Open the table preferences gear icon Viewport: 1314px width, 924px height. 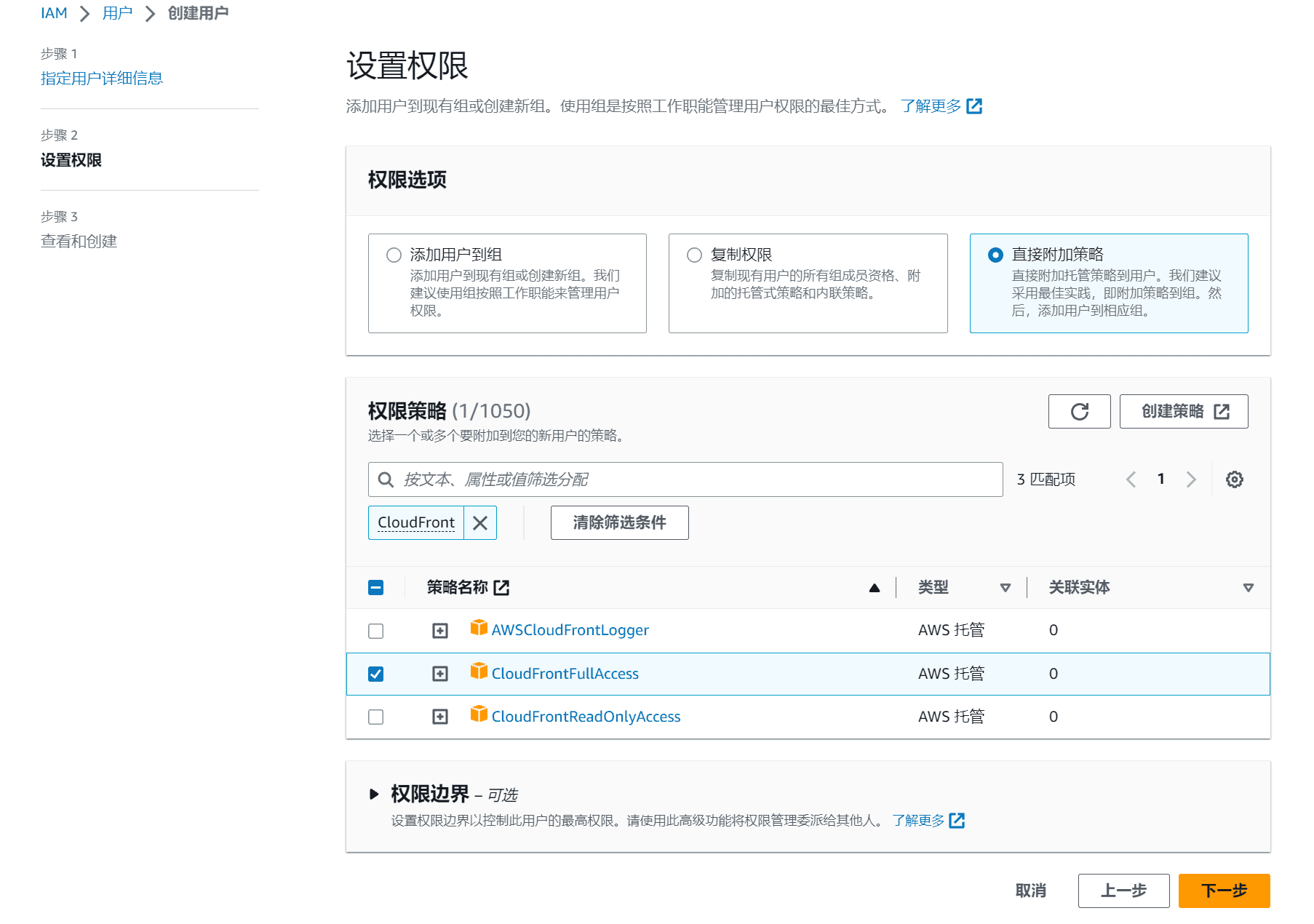[x=1233, y=479]
